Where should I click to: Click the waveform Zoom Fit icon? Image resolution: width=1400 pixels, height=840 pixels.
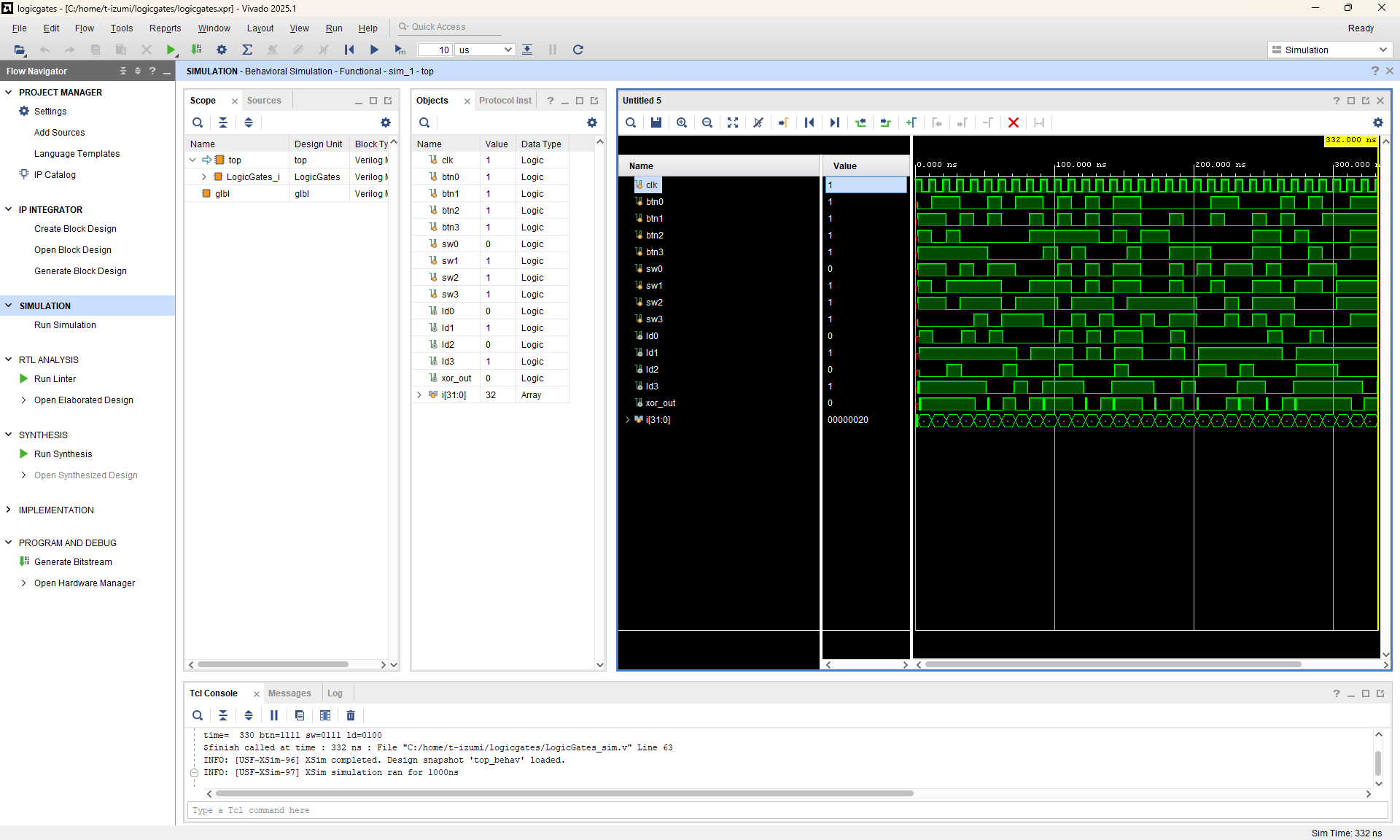733,122
